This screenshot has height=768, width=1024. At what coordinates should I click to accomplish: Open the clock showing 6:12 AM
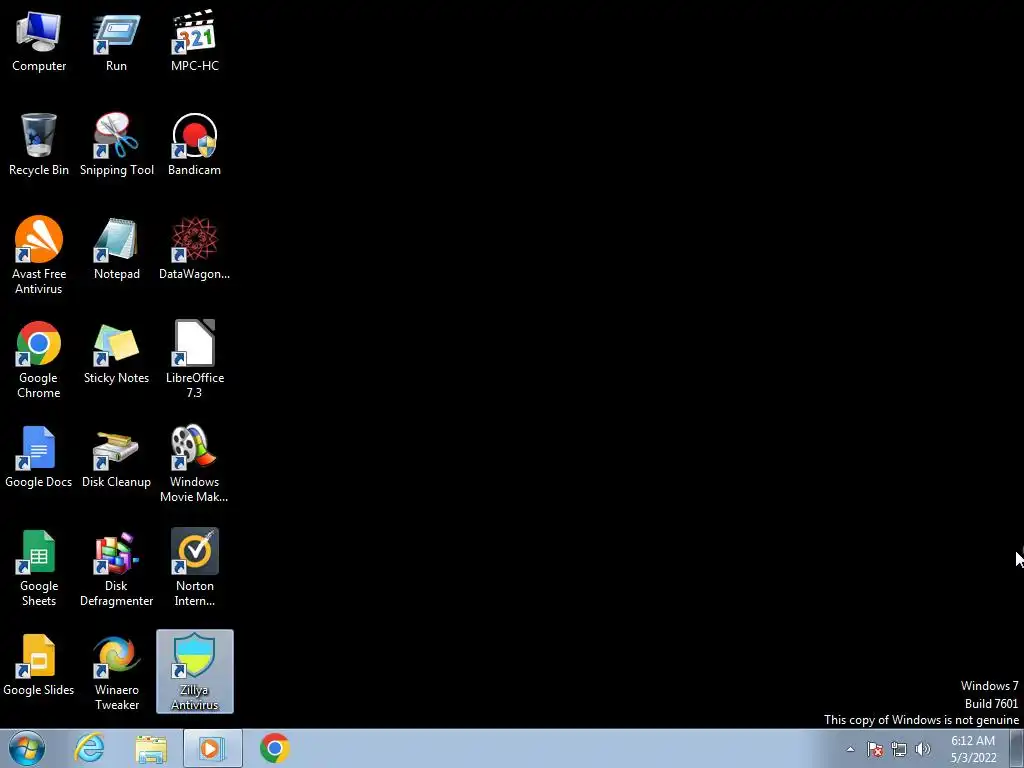[973, 749]
